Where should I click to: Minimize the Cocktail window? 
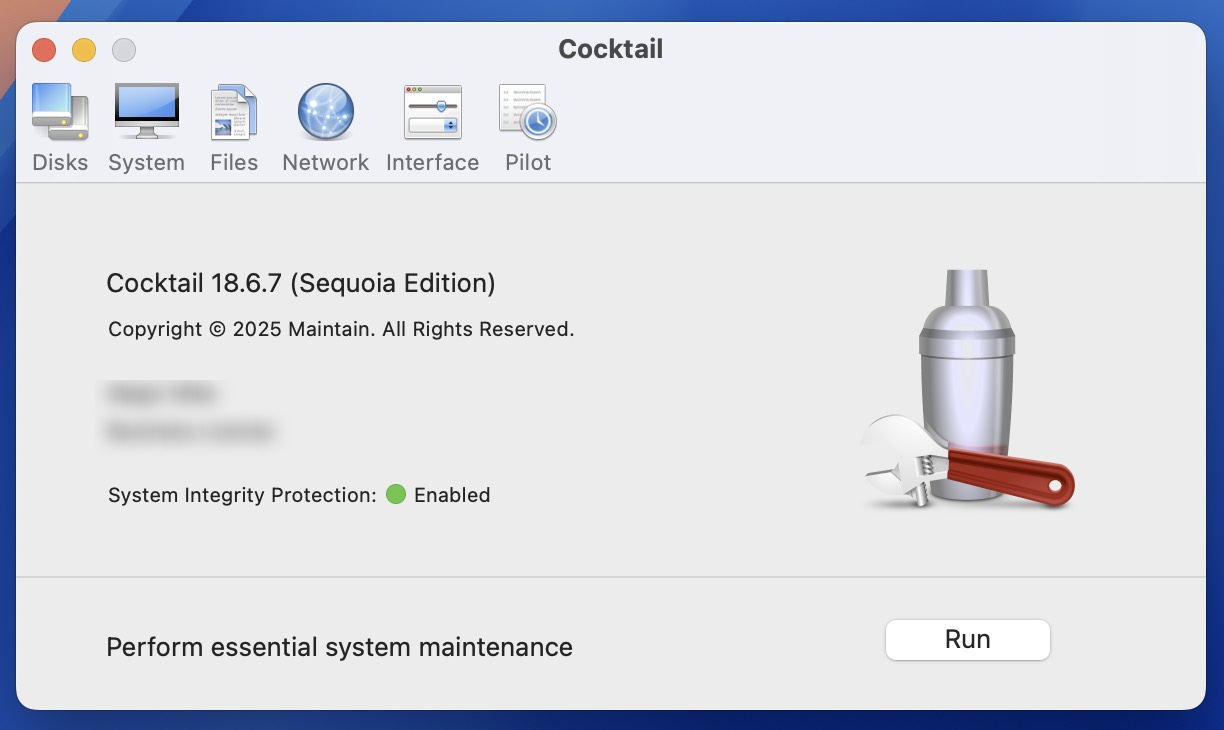[x=84, y=48]
